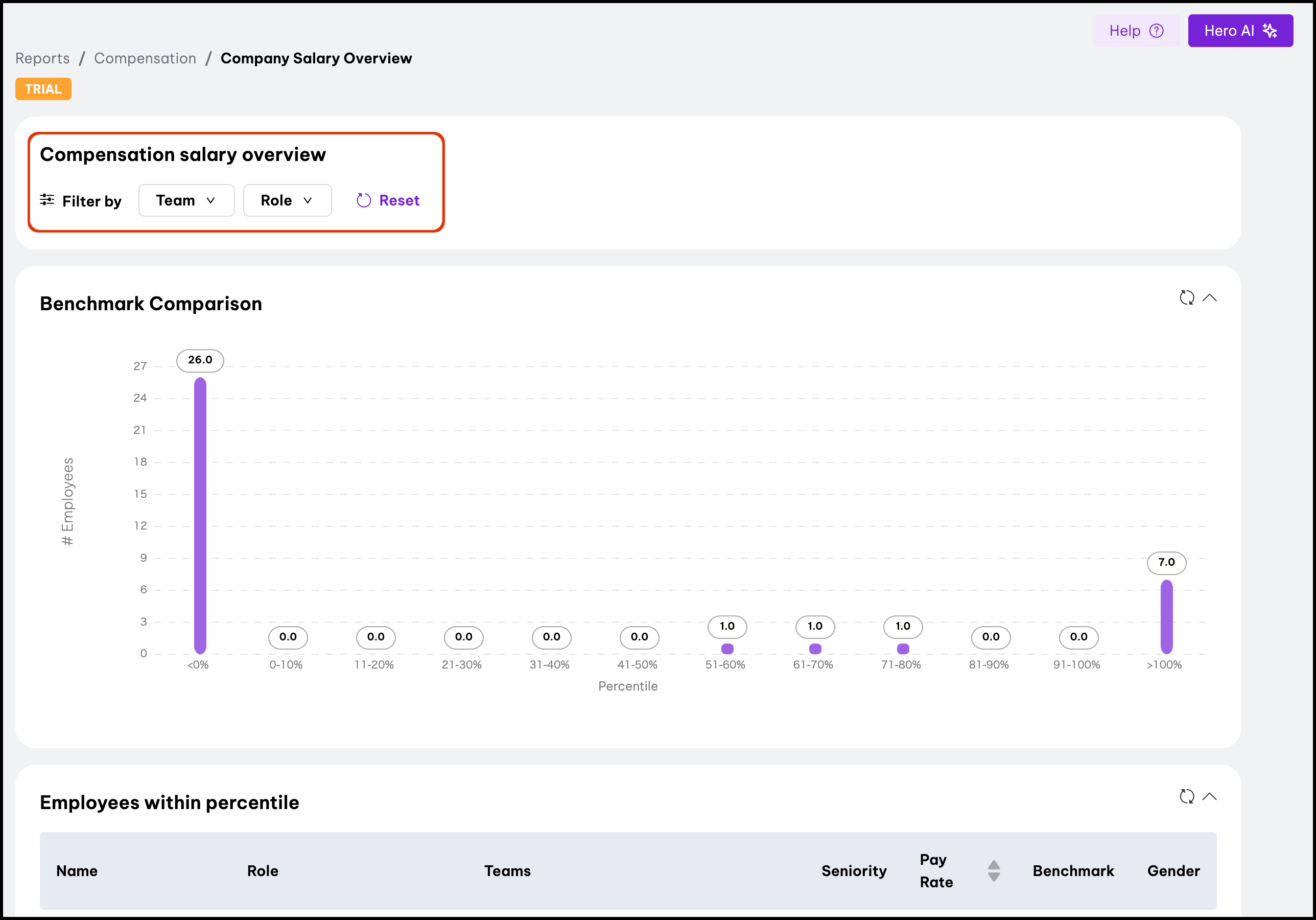The height and width of the screenshot is (920, 1316).
Task: Click the 71-80% percentile bar
Action: [x=903, y=649]
